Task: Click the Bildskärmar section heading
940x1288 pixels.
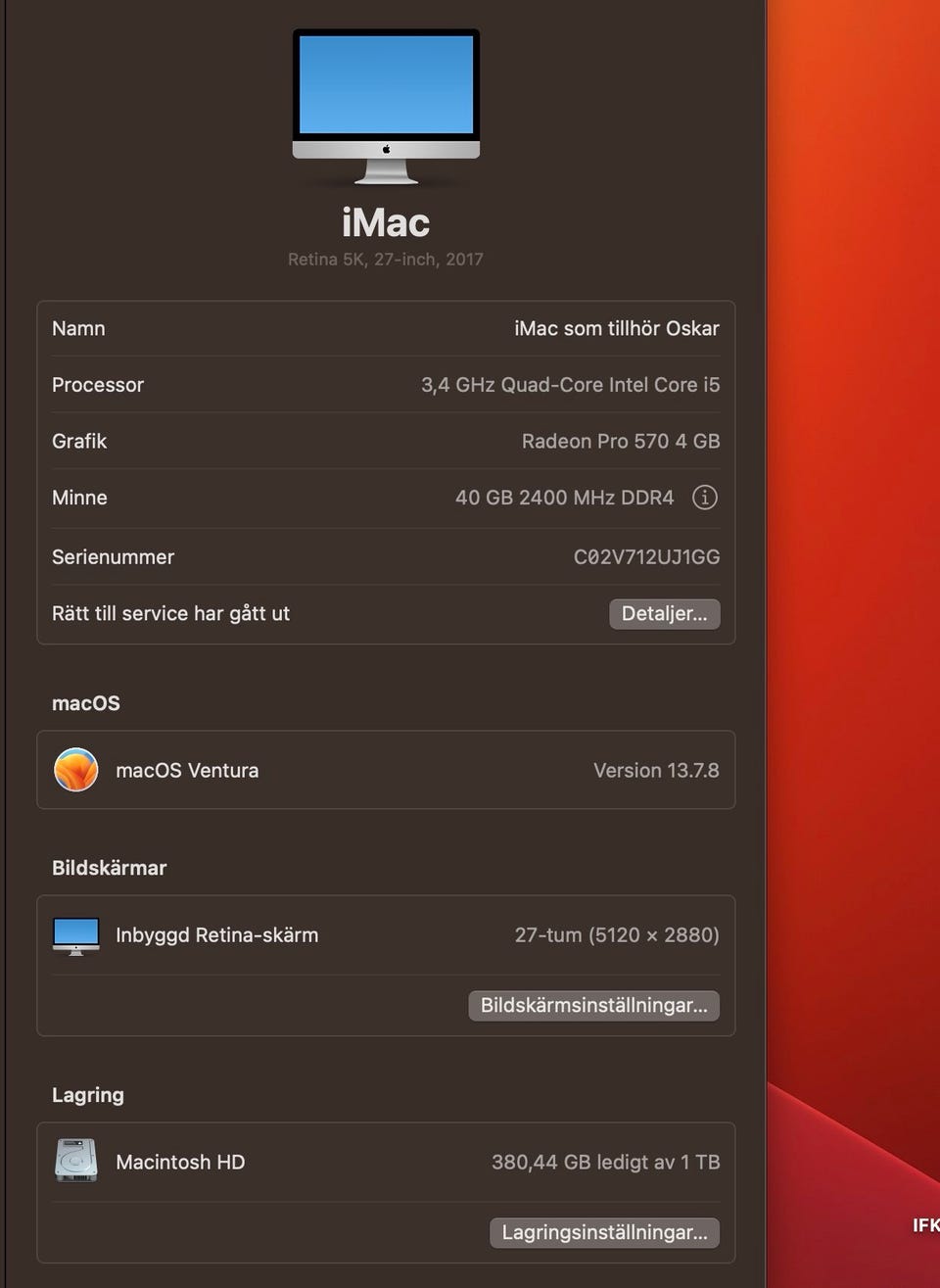Action: 109,868
